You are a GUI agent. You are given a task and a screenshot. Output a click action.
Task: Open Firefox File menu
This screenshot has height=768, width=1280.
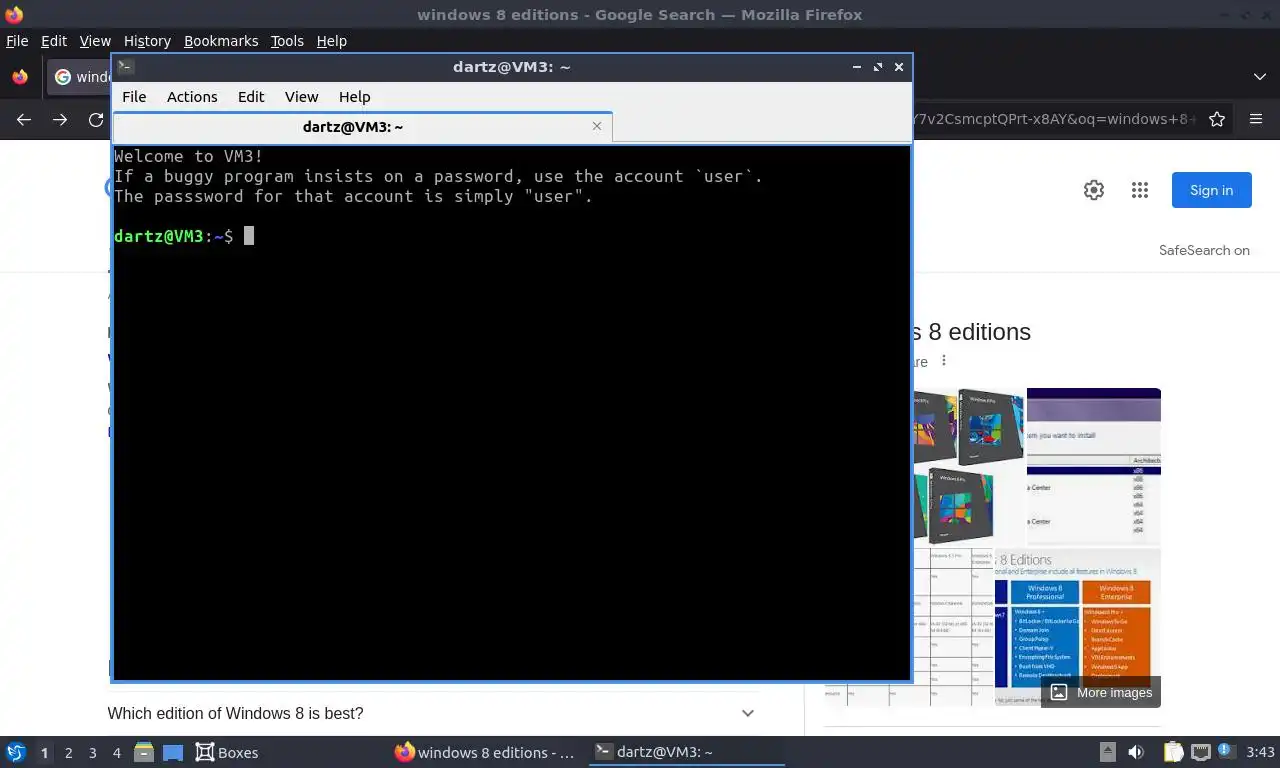tap(17, 41)
